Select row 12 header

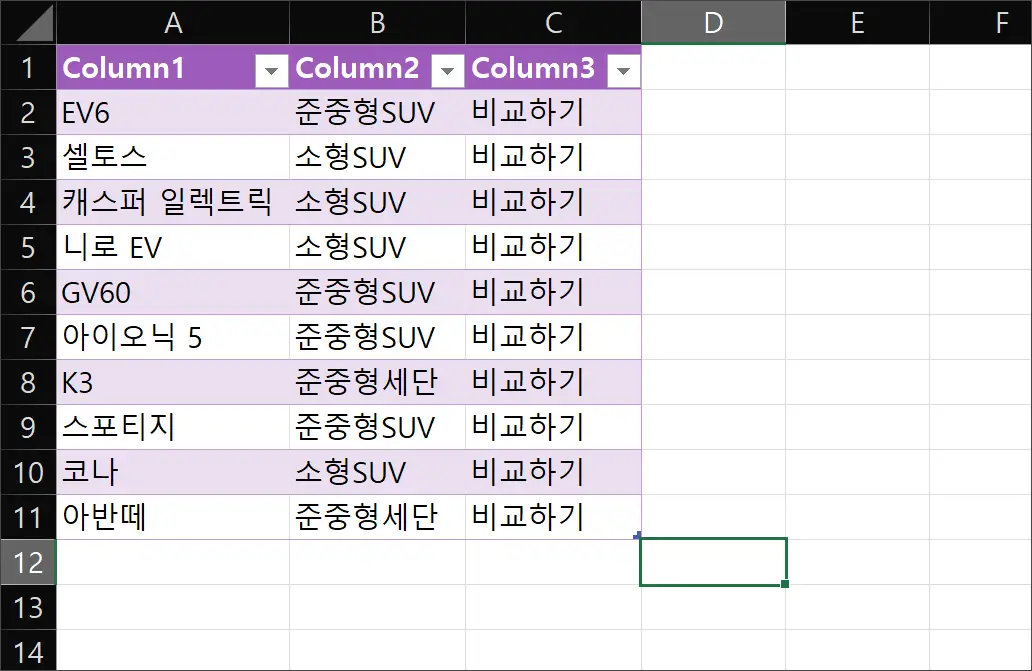[28, 562]
